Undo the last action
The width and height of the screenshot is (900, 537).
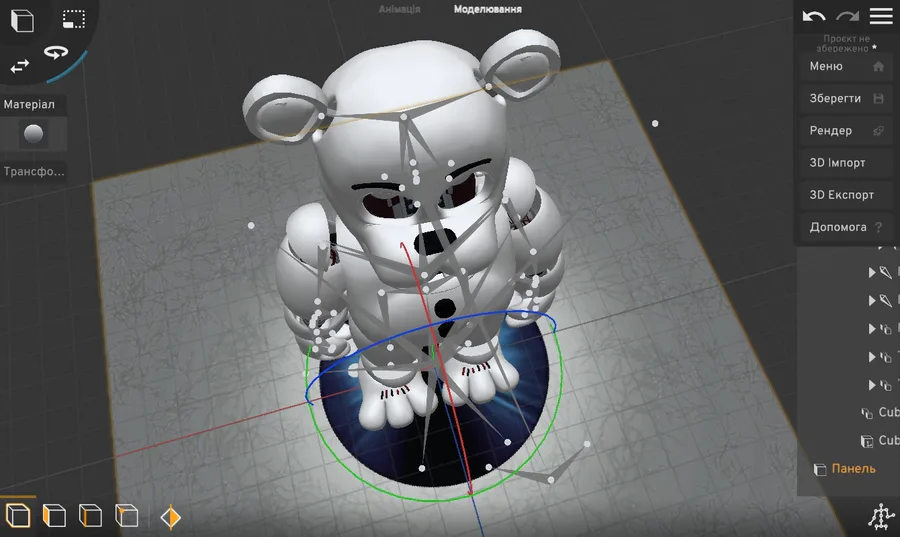point(813,16)
